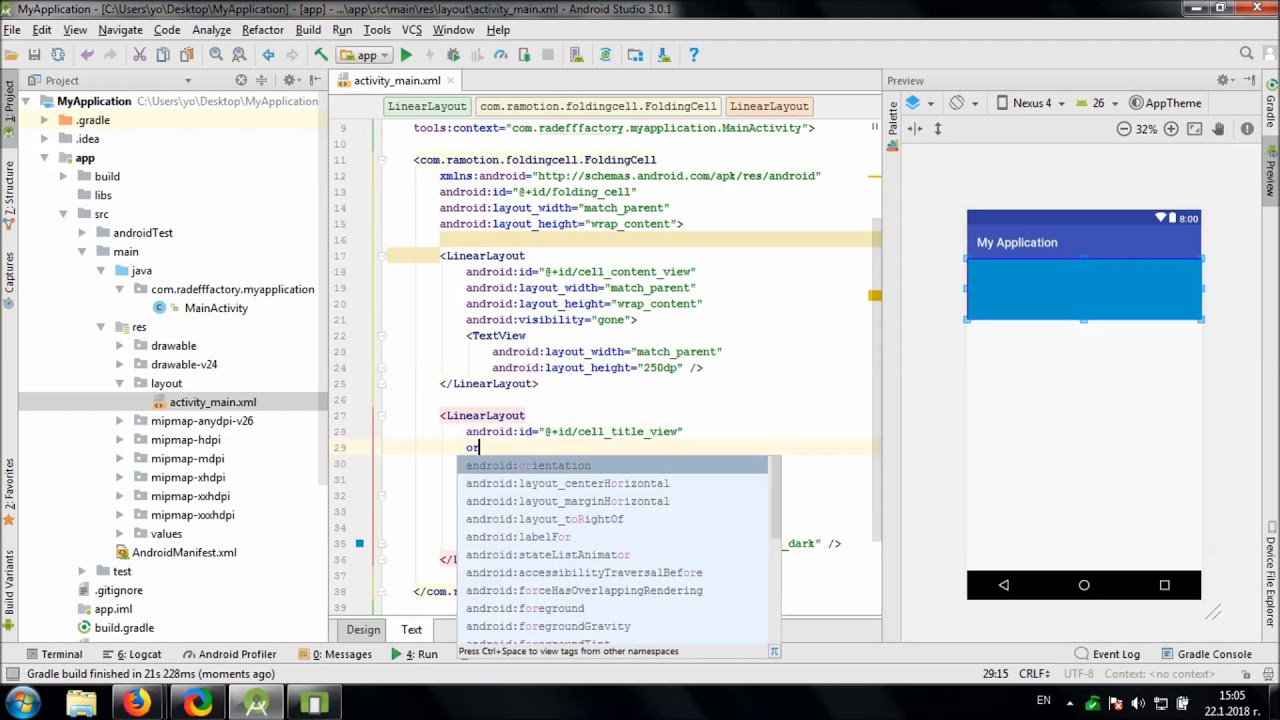
Task: Open the design surface layers dropdown
Action: [919, 103]
